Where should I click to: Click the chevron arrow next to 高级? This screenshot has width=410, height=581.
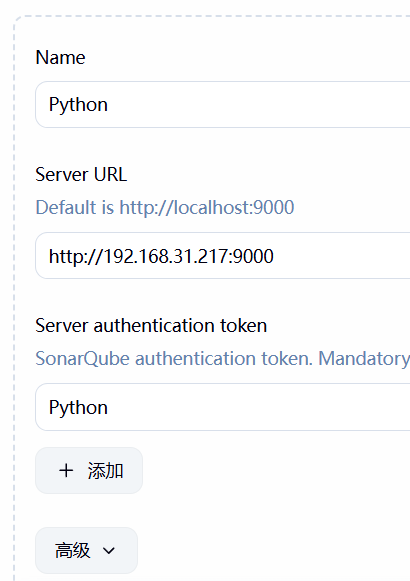[x=109, y=551]
